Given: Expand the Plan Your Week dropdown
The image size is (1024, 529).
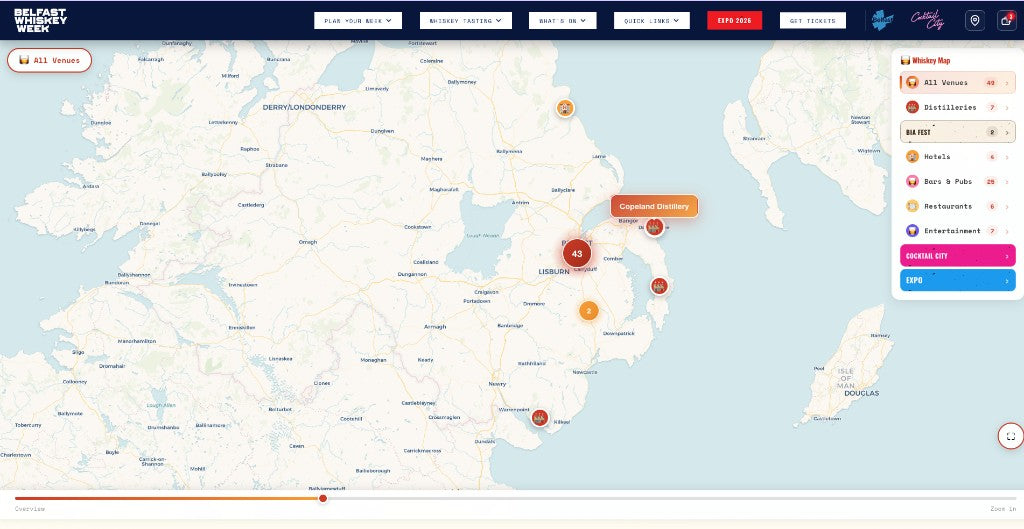Looking at the screenshot, I should click(x=358, y=20).
